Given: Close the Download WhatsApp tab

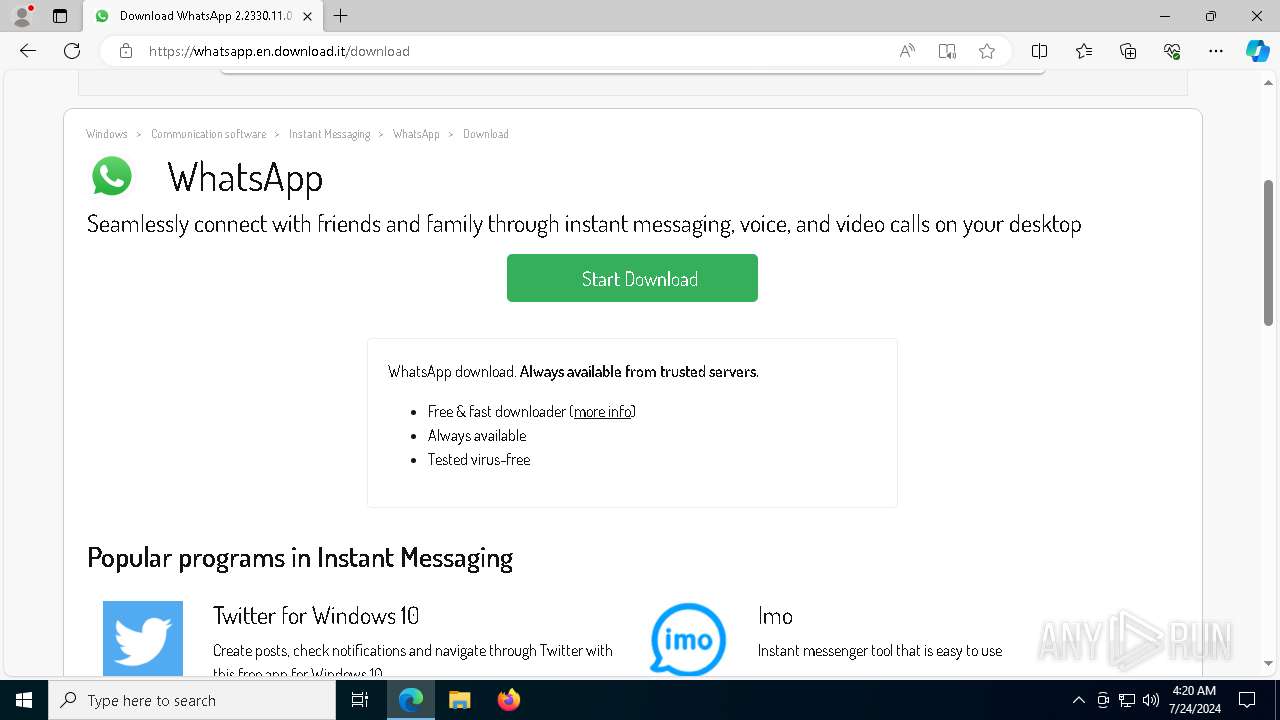Looking at the screenshot, I should tap(307, 16).
